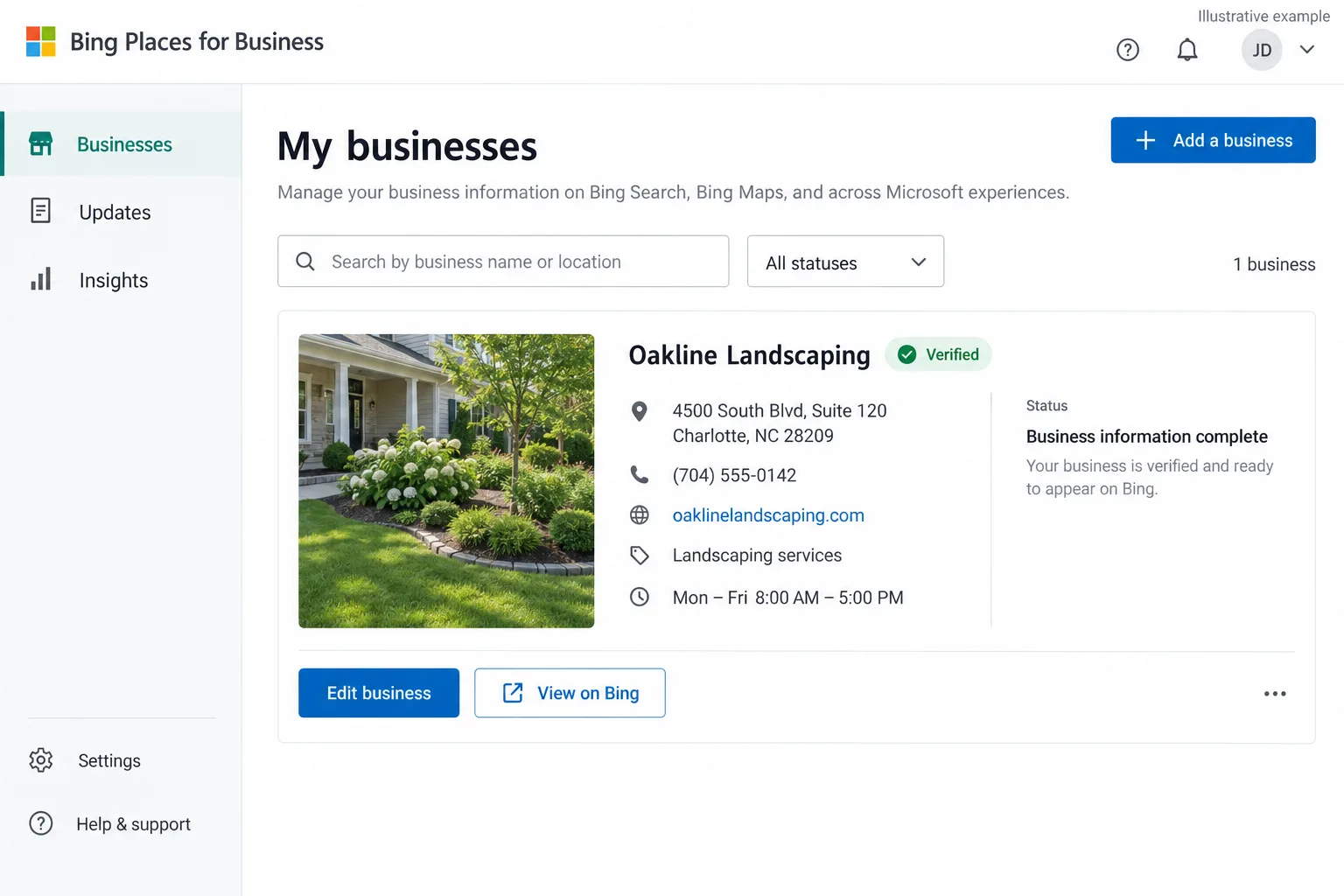
Task: Click the Bing Places for Business title
Action: (197, 42)
